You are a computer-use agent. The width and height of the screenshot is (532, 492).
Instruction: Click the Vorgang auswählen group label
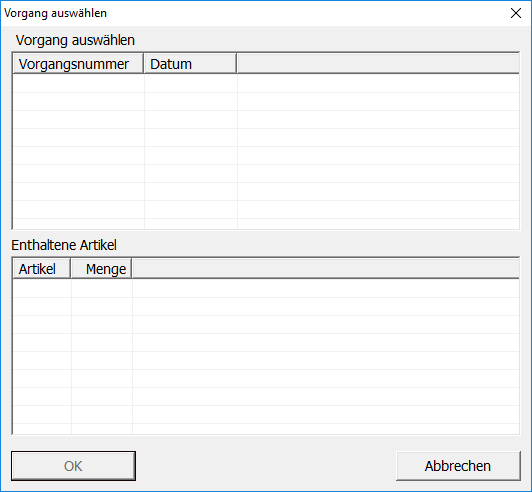(75, 40)
